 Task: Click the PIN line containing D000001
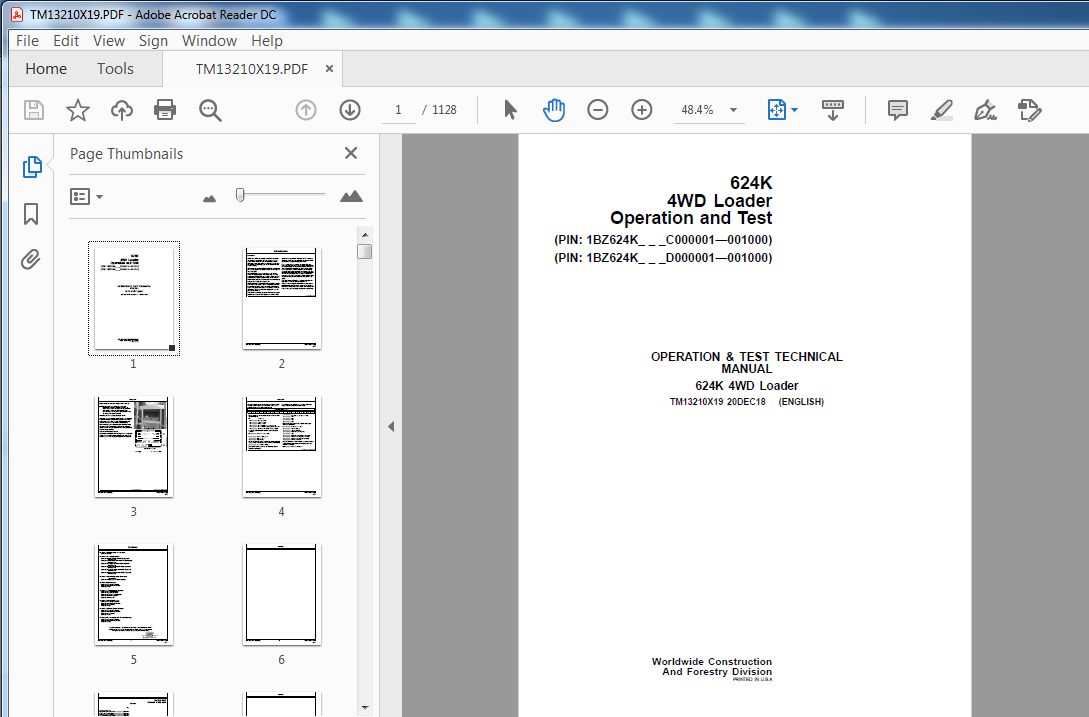[x=663, y=258]
